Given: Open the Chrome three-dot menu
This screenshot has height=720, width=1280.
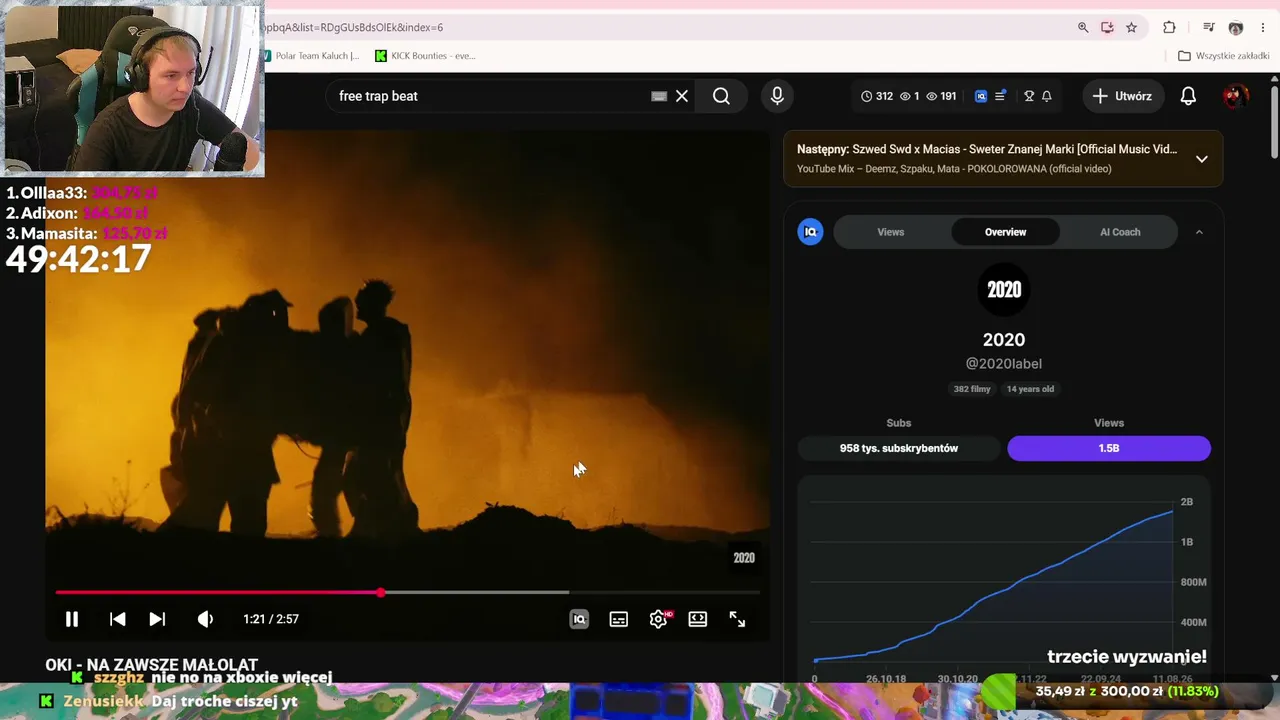Looking at the screenshot, I should [x=1263, y=27].
